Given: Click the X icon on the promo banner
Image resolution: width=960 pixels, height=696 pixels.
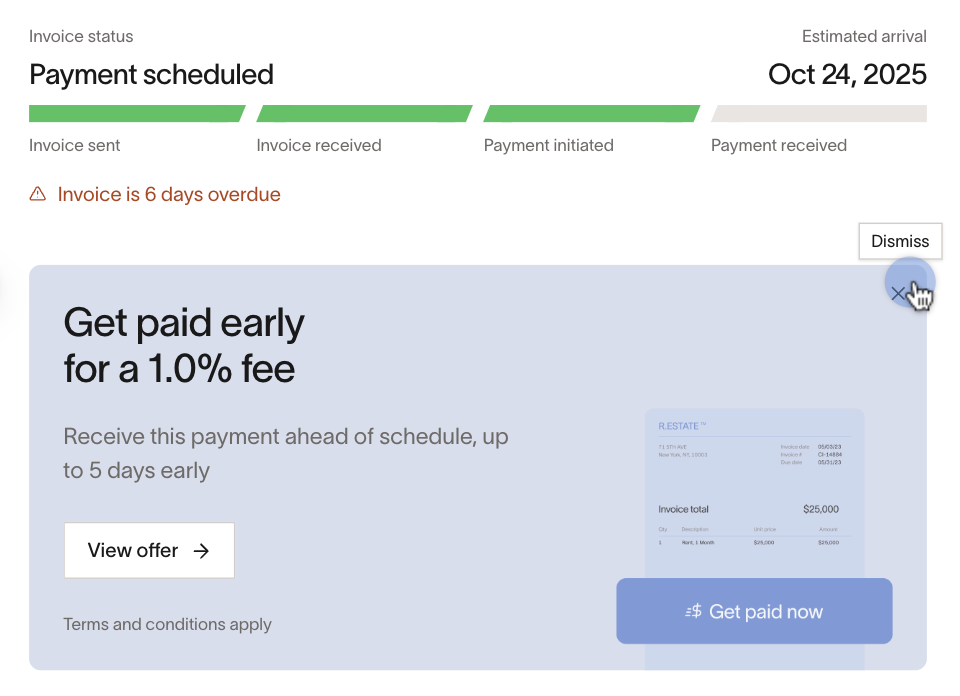Looking at the screenshot, I should point(899,292).
